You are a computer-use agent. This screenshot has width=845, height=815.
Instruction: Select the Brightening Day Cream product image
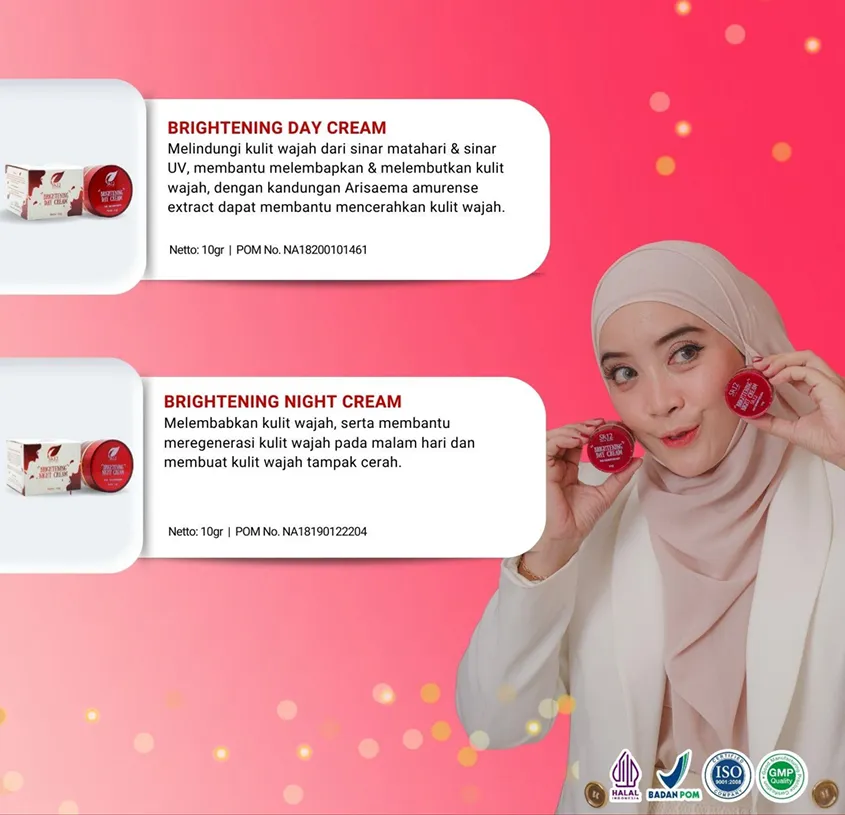pyautogui.click(x=68, y=191)
